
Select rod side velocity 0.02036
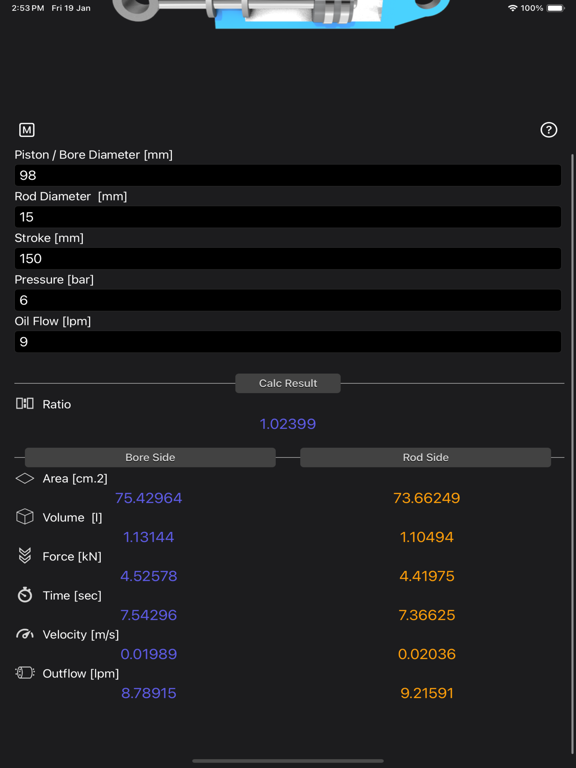tap(427, 654)
